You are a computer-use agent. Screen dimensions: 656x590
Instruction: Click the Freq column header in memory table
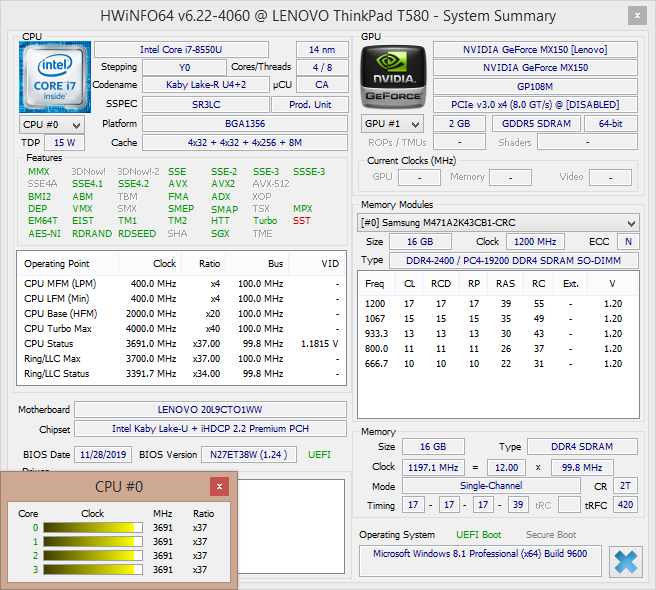click(375, 284)
